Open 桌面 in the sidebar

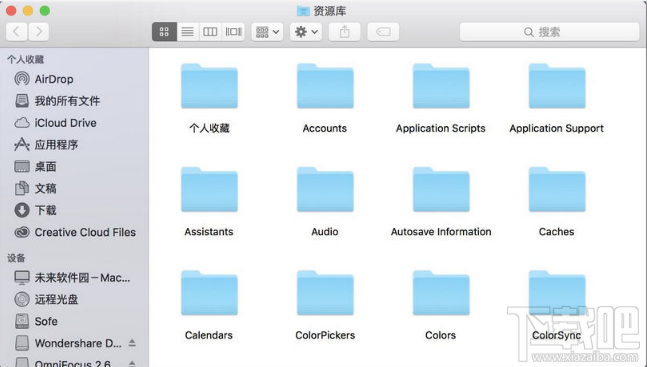click(35, 166)
